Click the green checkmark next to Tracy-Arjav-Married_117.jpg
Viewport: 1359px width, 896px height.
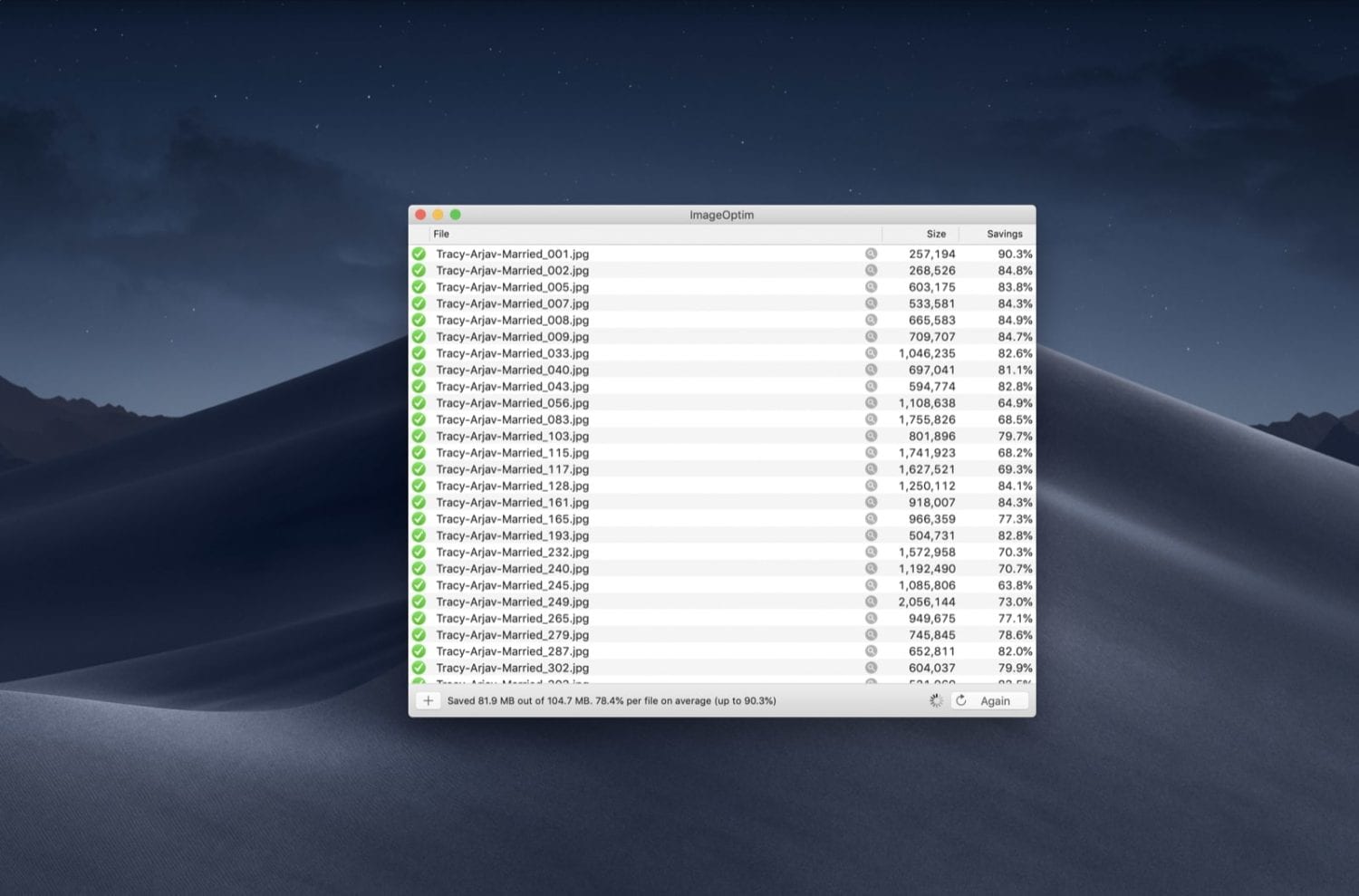tap(419, 469)
